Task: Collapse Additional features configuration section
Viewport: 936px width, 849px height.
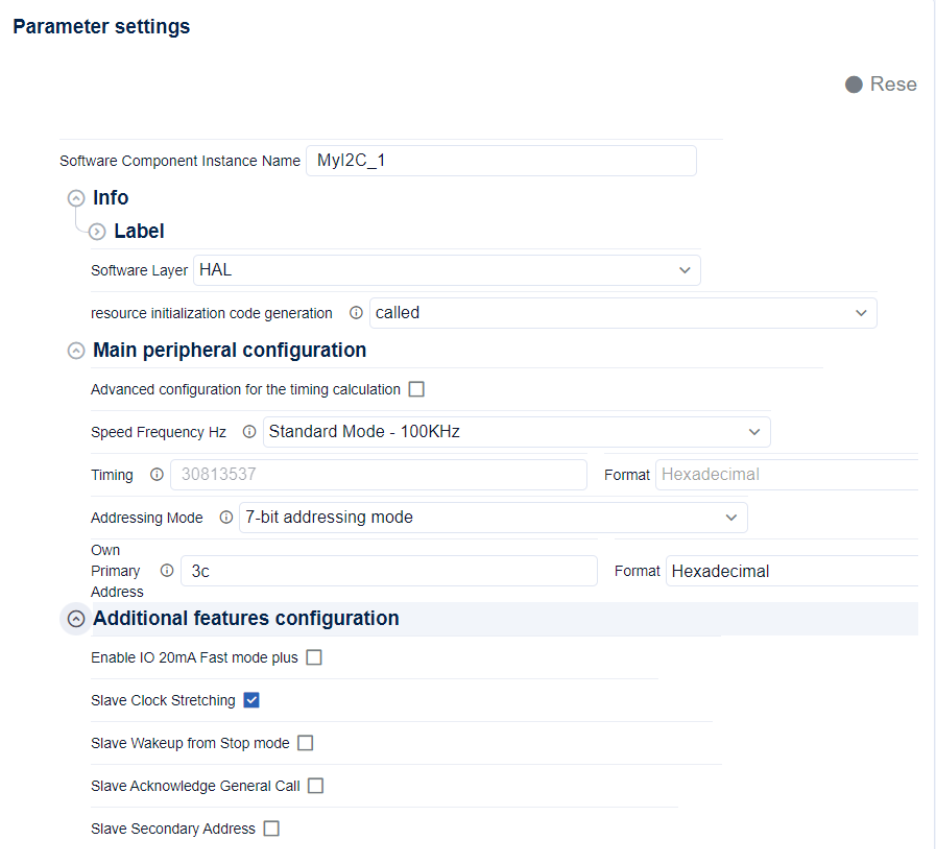Action: tap(75, 619)
